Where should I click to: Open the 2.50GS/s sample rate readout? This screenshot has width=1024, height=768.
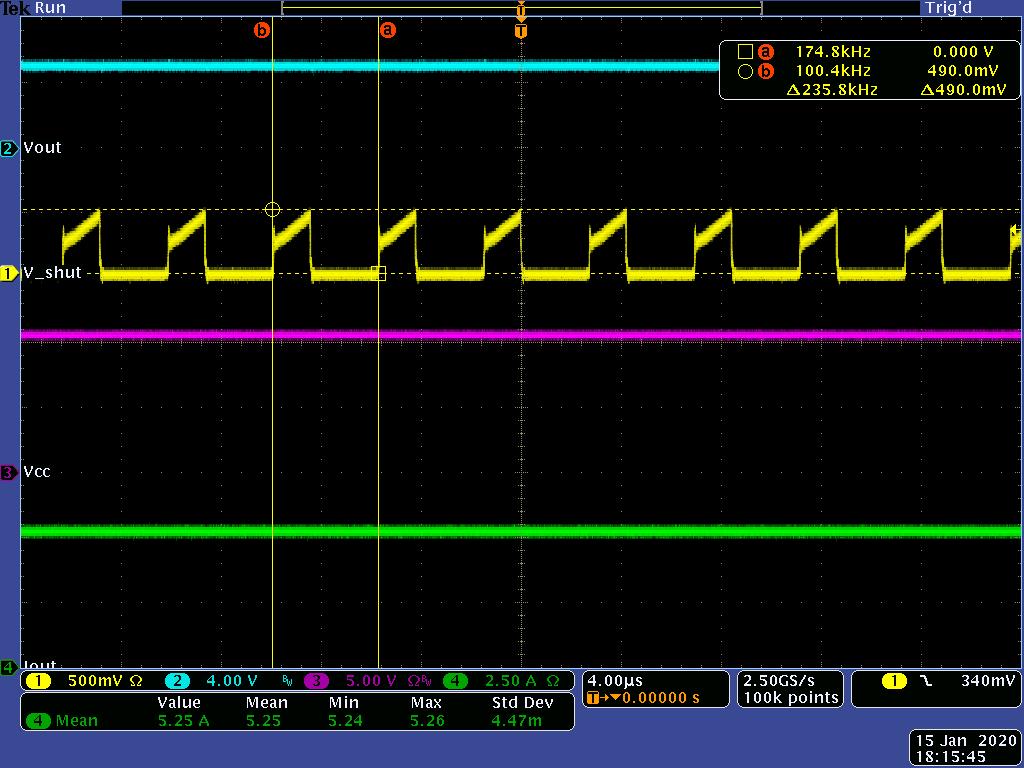(778, 680)
